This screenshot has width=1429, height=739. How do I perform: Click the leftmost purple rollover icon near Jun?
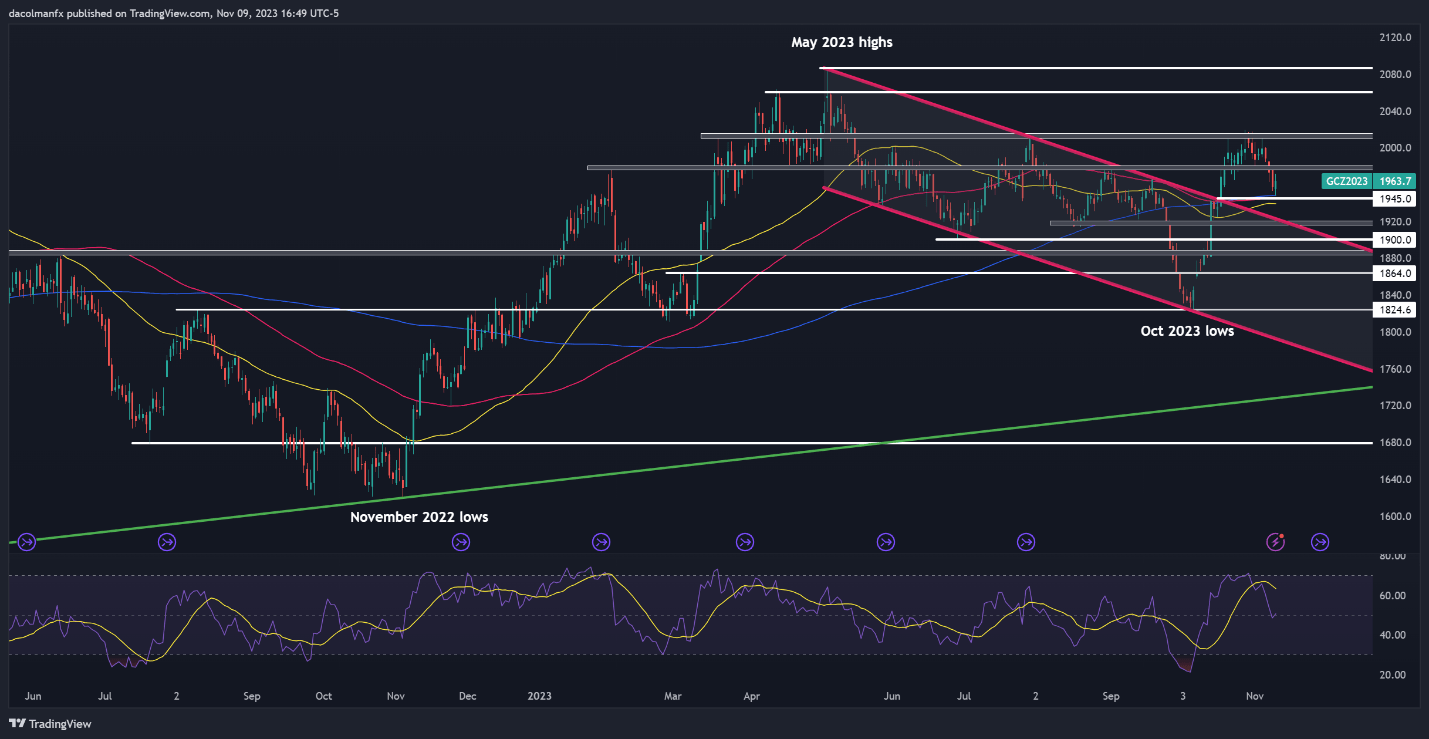coord(26,541)
